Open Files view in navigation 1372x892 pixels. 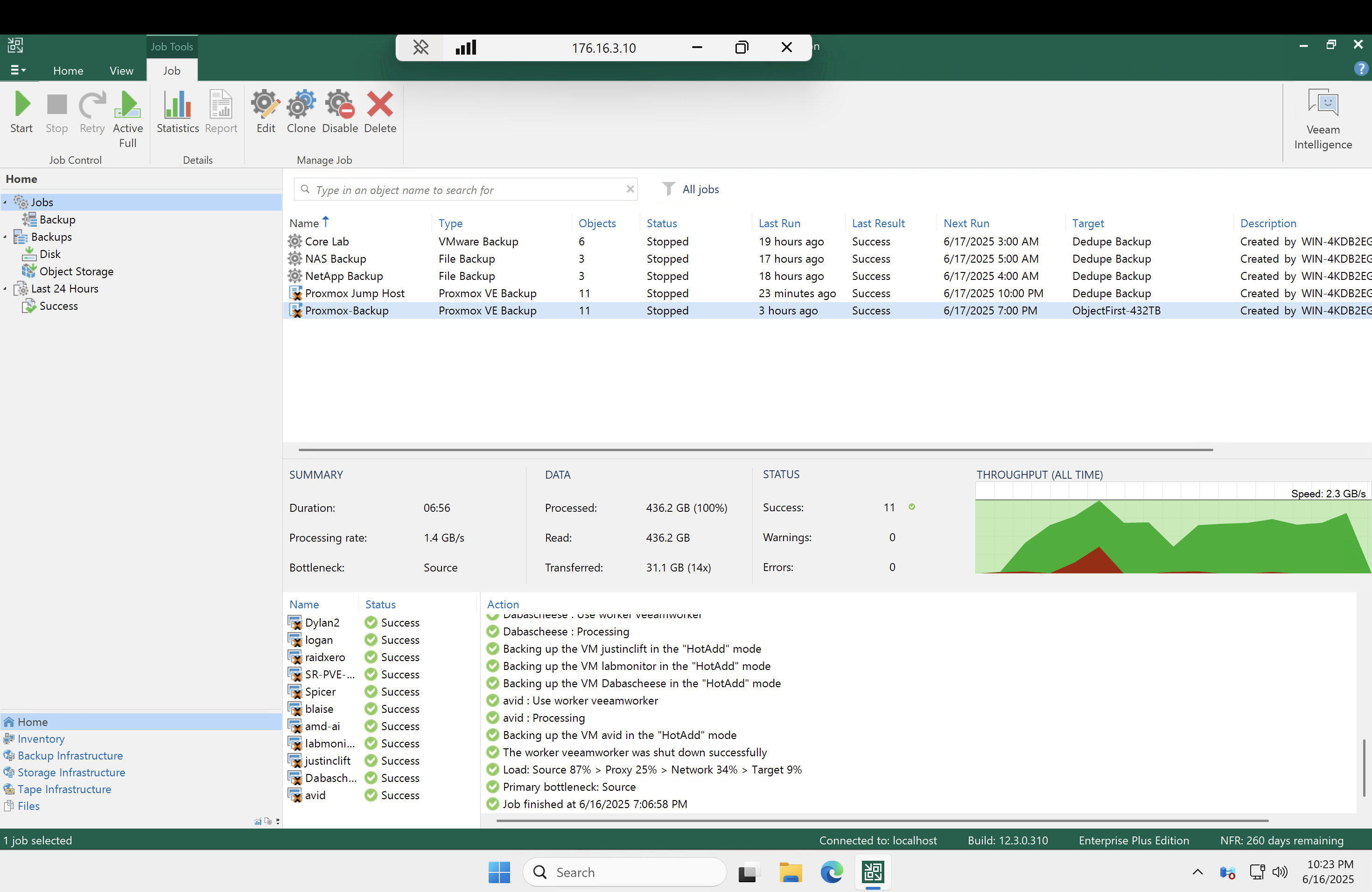[28, 806]
